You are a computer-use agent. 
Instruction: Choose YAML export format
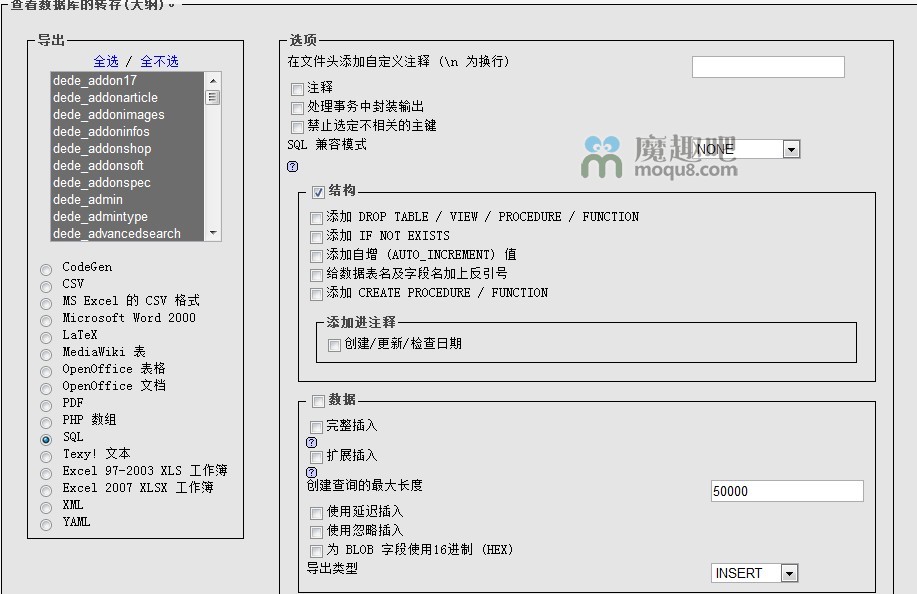click(x=46, y=524)
